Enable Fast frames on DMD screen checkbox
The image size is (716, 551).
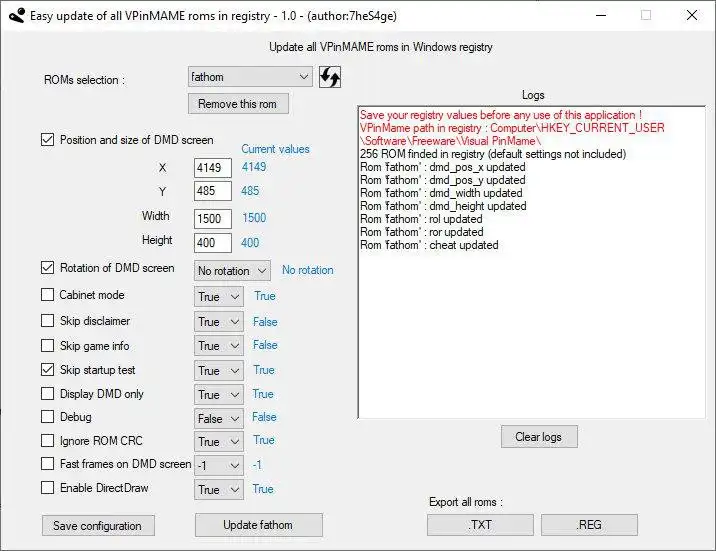(47, 464)
